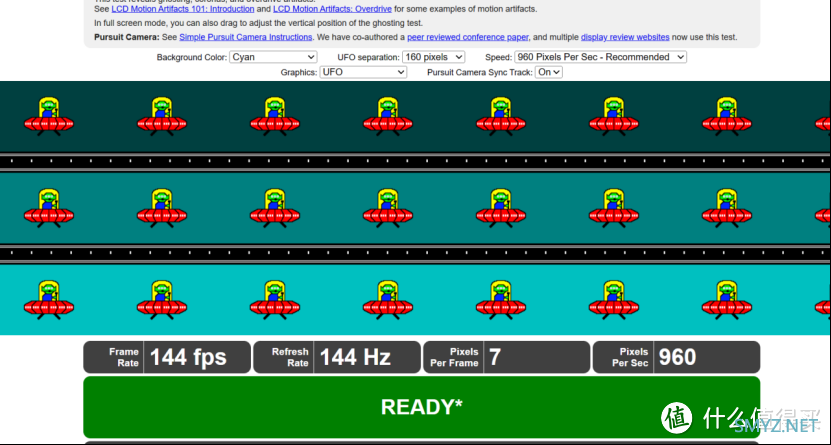831x445 pixels.
Task: Click the Pixels Per Frame label
Action: click(x=454, y=357)
